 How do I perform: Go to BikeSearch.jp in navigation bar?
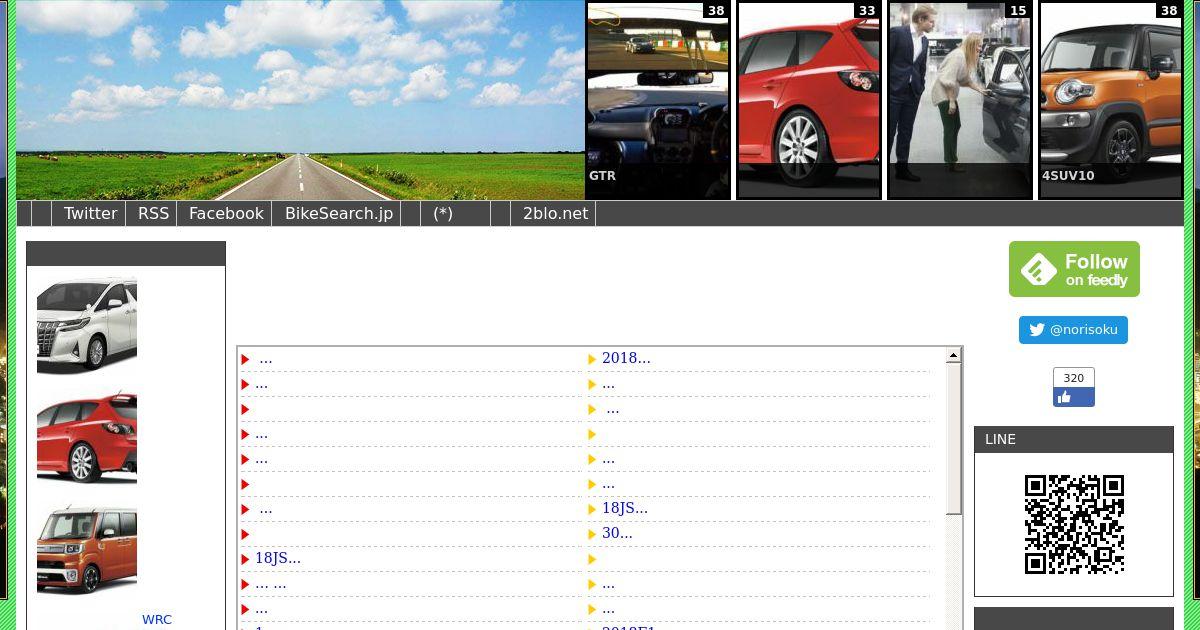339,213
